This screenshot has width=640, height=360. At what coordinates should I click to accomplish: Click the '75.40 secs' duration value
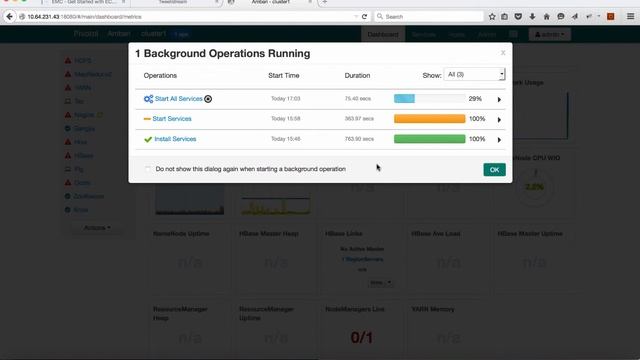point(358,99)
